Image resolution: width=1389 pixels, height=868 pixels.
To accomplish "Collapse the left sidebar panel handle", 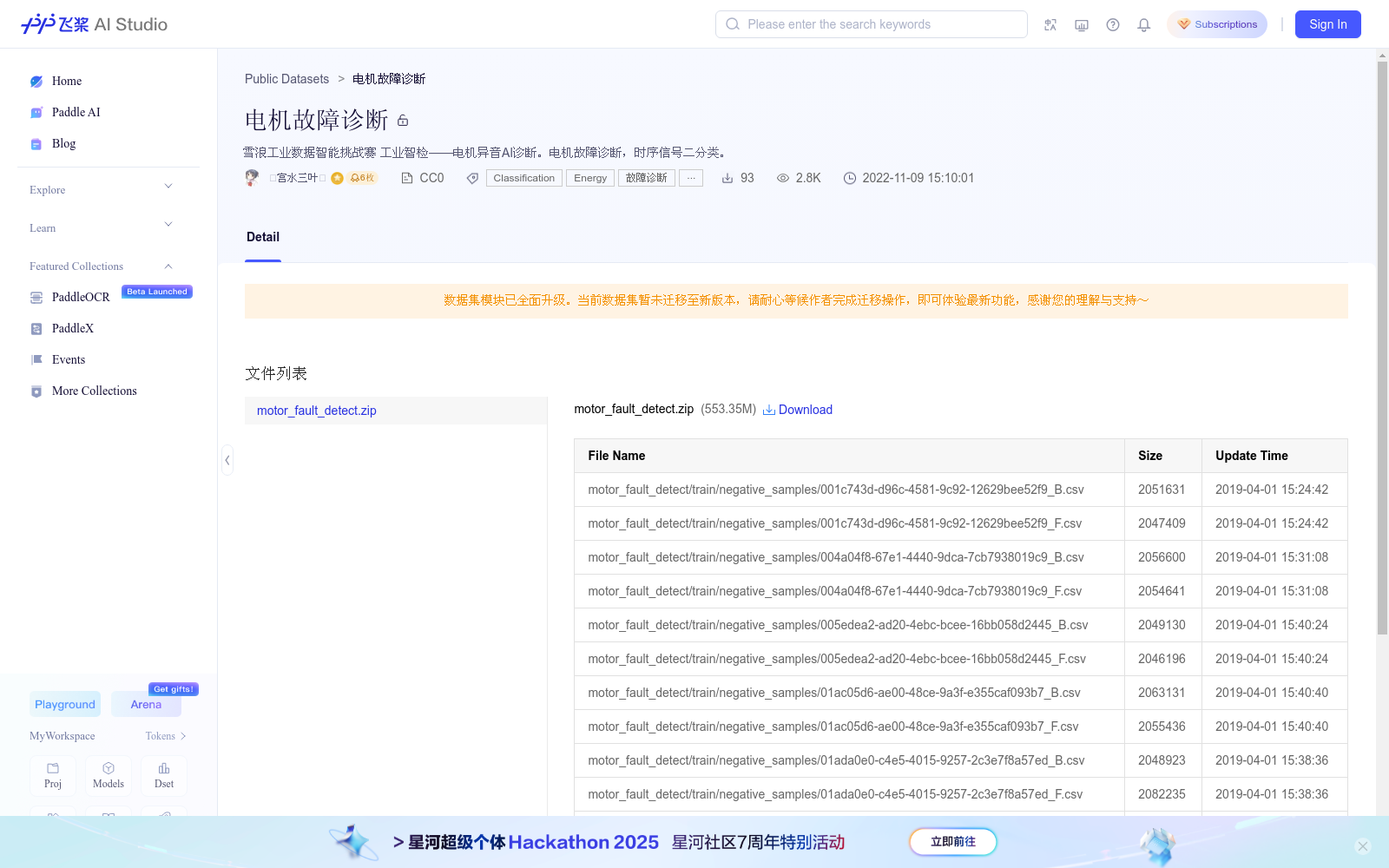I will 227,460.
